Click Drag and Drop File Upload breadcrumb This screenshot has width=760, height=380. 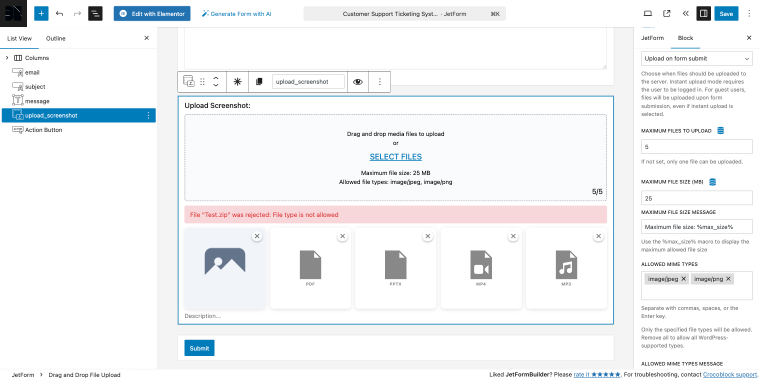click(84, 375)
